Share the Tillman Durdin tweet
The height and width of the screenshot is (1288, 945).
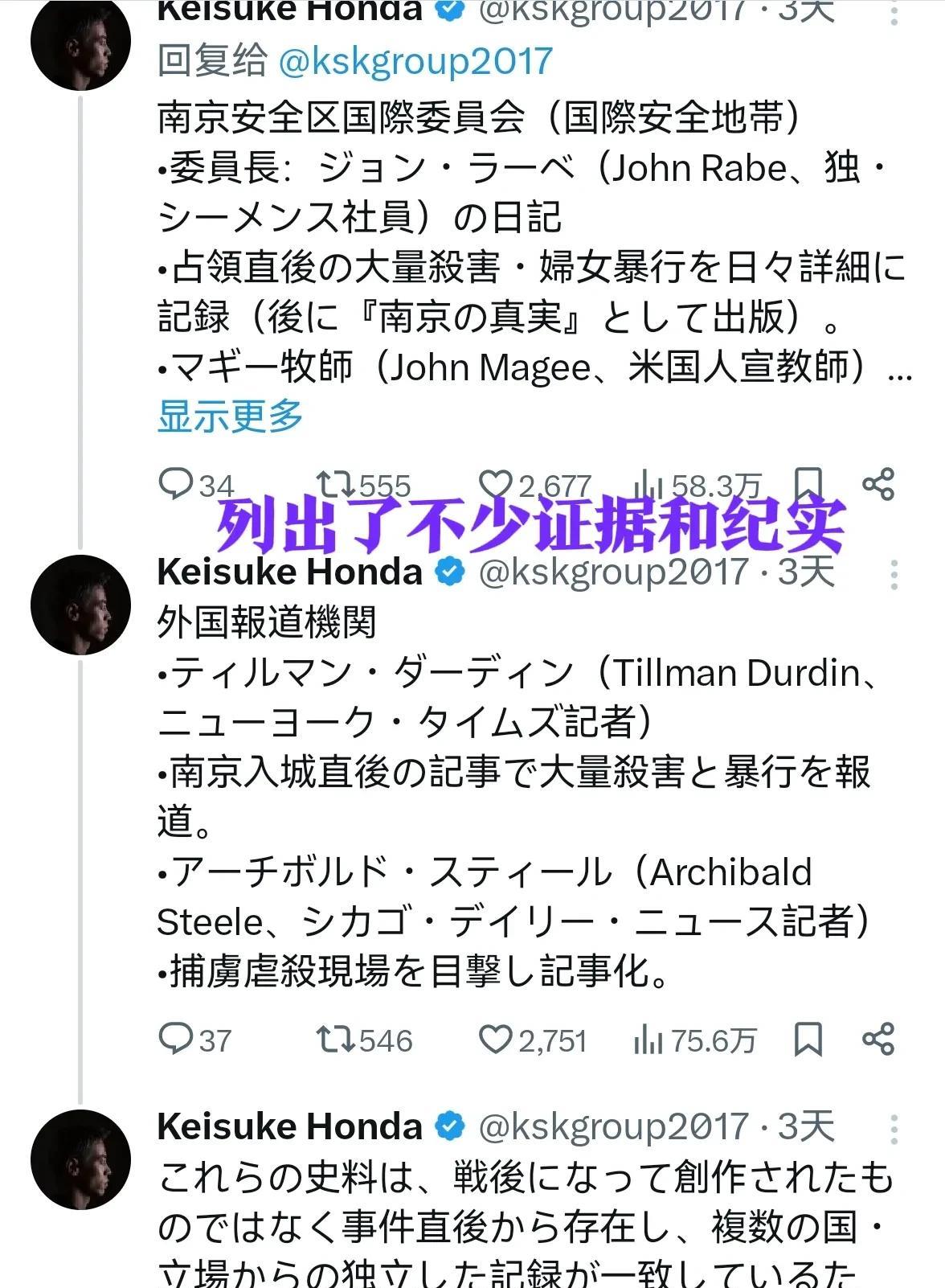coord(877,1040)
